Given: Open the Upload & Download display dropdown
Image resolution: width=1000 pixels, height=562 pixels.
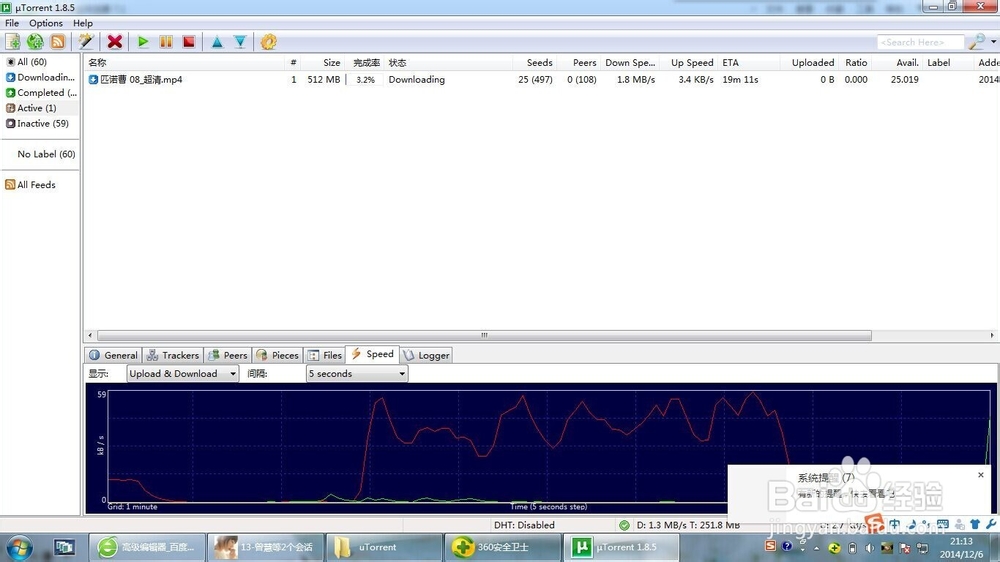Looking at the screenshot, I should click(182, 374).
